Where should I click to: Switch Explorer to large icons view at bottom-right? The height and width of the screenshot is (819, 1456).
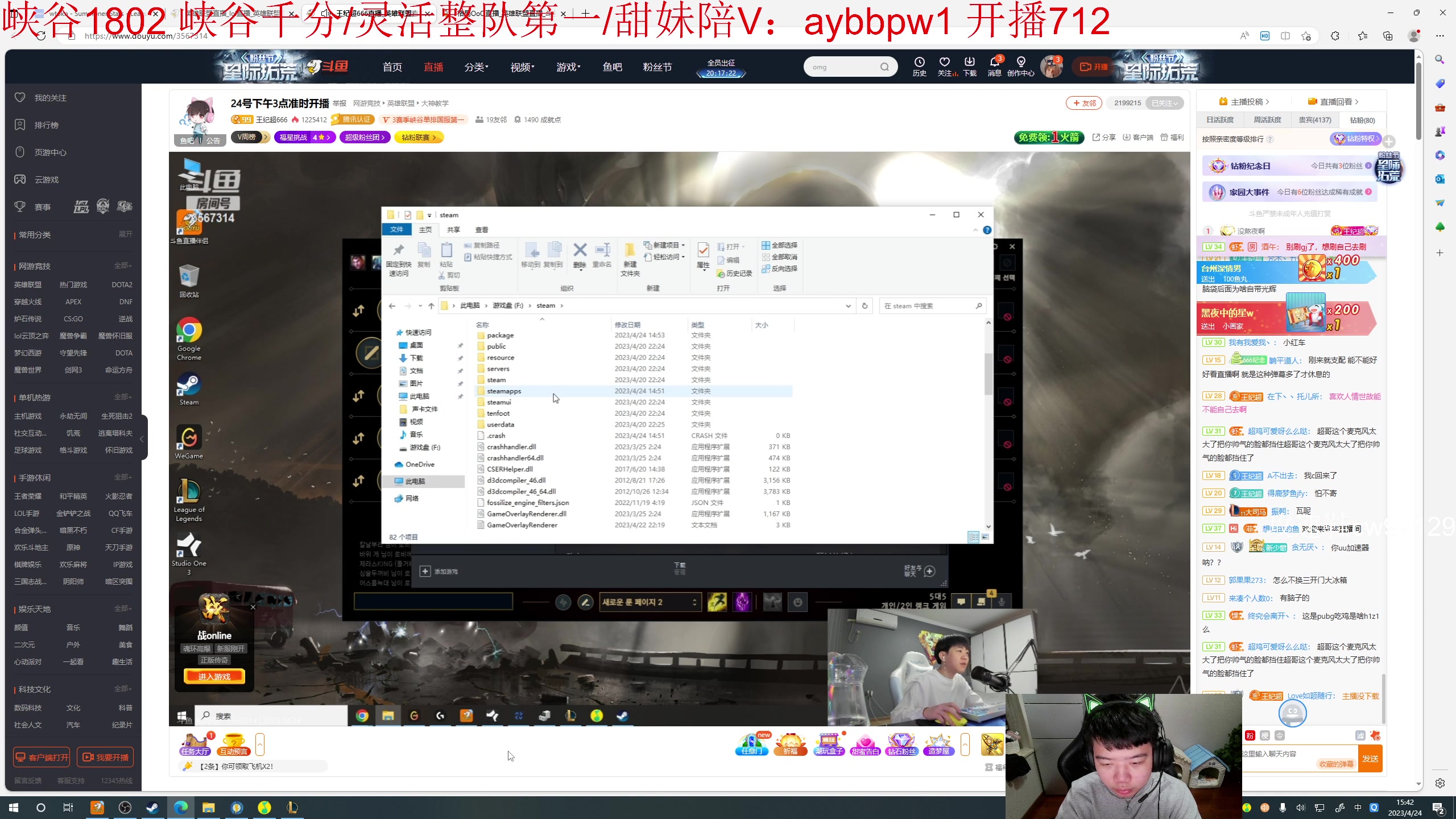tap(985, 536)
